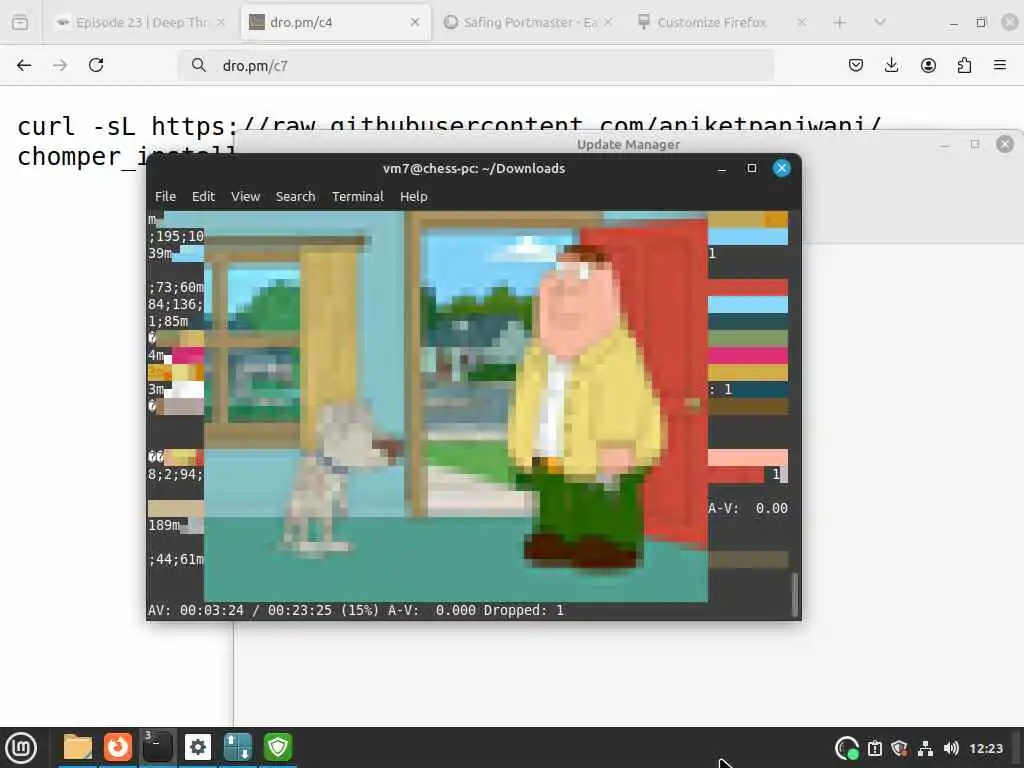Click the A-V: 0.00 text on the right
The width and height of the screenshot is (1024, 768).
point(748,508)
